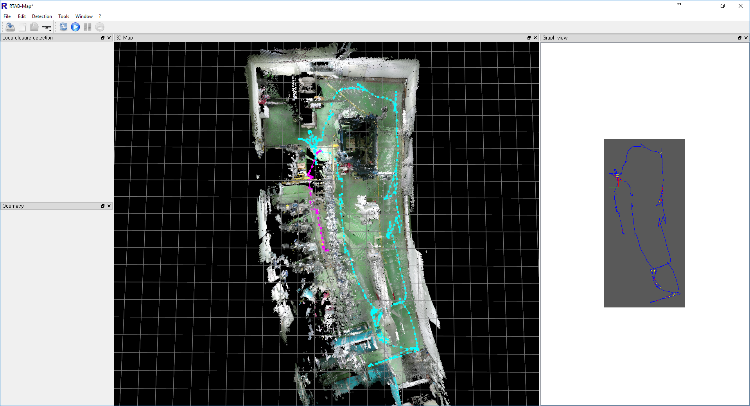
Task: Open the Detection menu
Action: pos(42,17)
